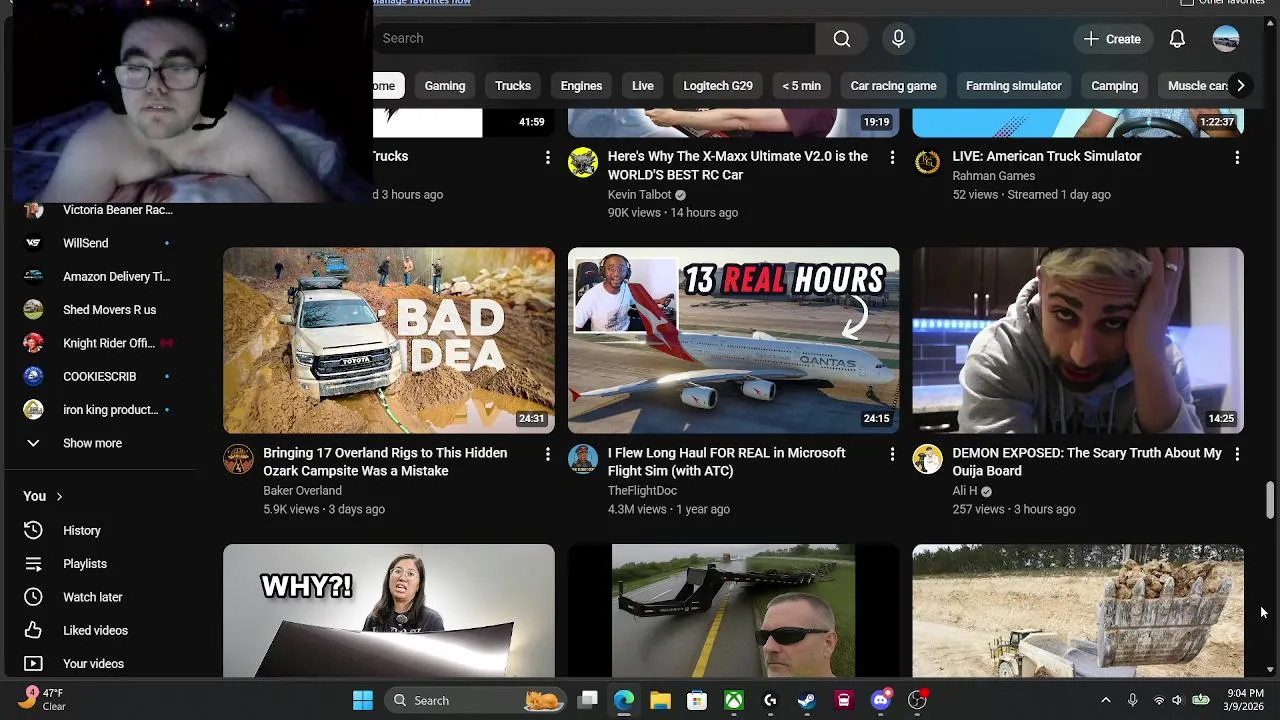1280x720 pixels.
Task: Click the page vertical scrollbar thumb
Action: [1270, 499]
